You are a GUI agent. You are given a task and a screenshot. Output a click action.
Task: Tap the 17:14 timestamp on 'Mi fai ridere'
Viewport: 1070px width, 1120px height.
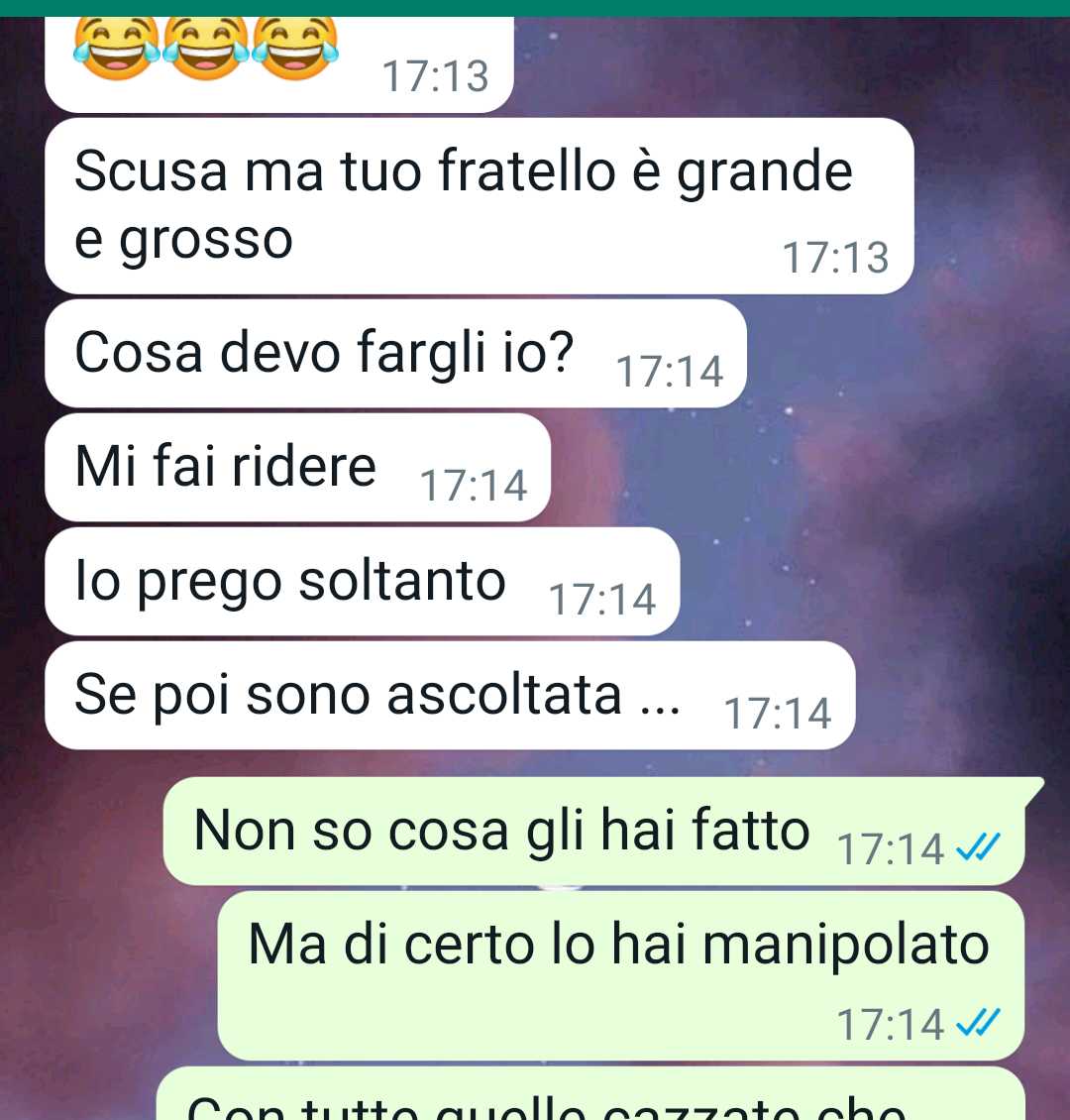coord(474,486)
